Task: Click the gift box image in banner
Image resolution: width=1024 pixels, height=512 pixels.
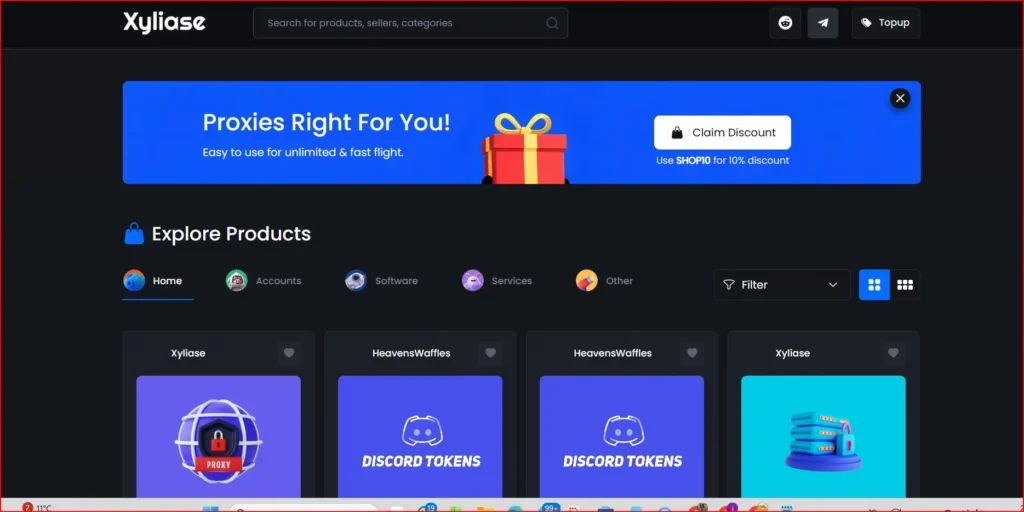Action: 524,149
